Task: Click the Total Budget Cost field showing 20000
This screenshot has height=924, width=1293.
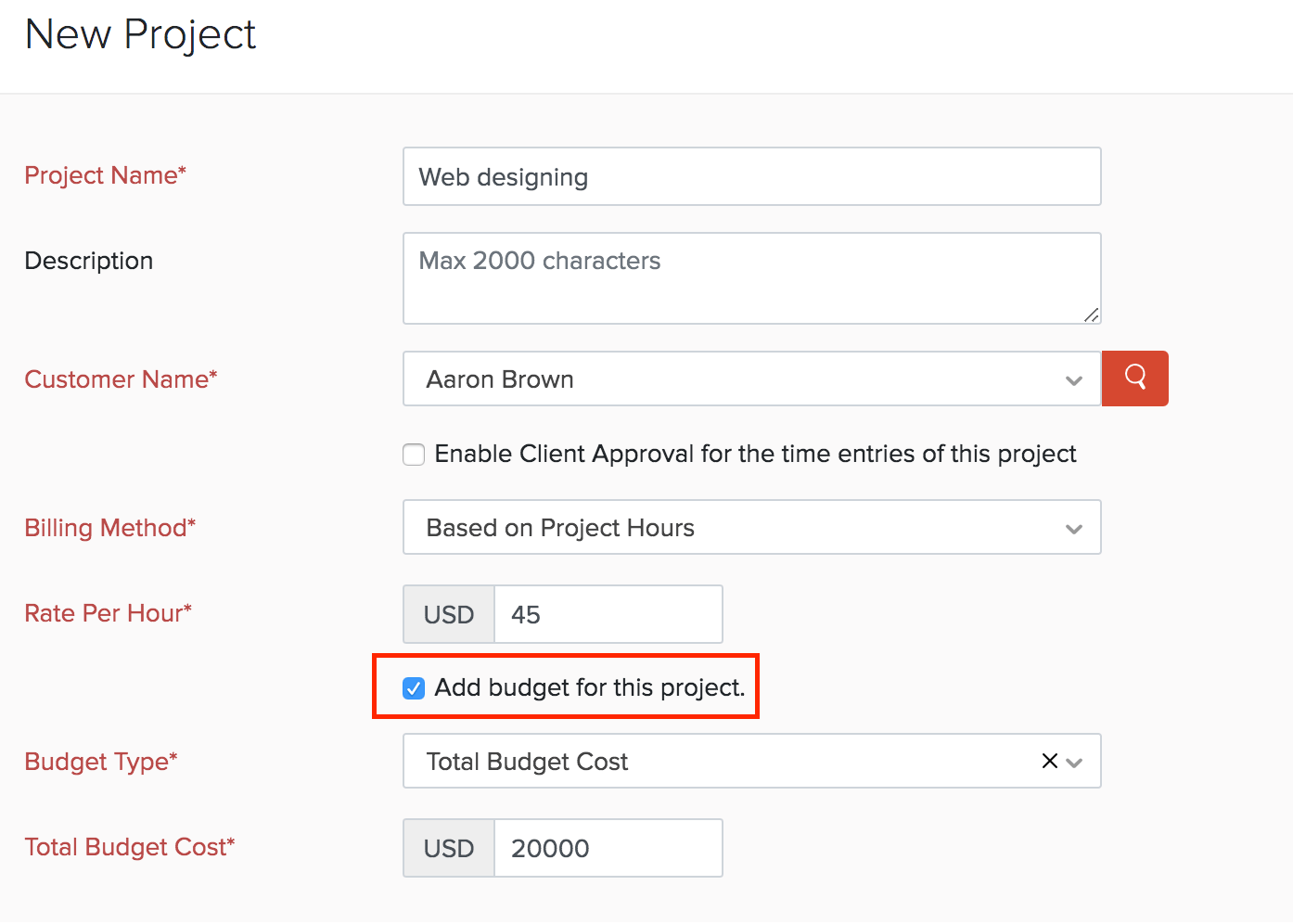Action: point(608,847)
